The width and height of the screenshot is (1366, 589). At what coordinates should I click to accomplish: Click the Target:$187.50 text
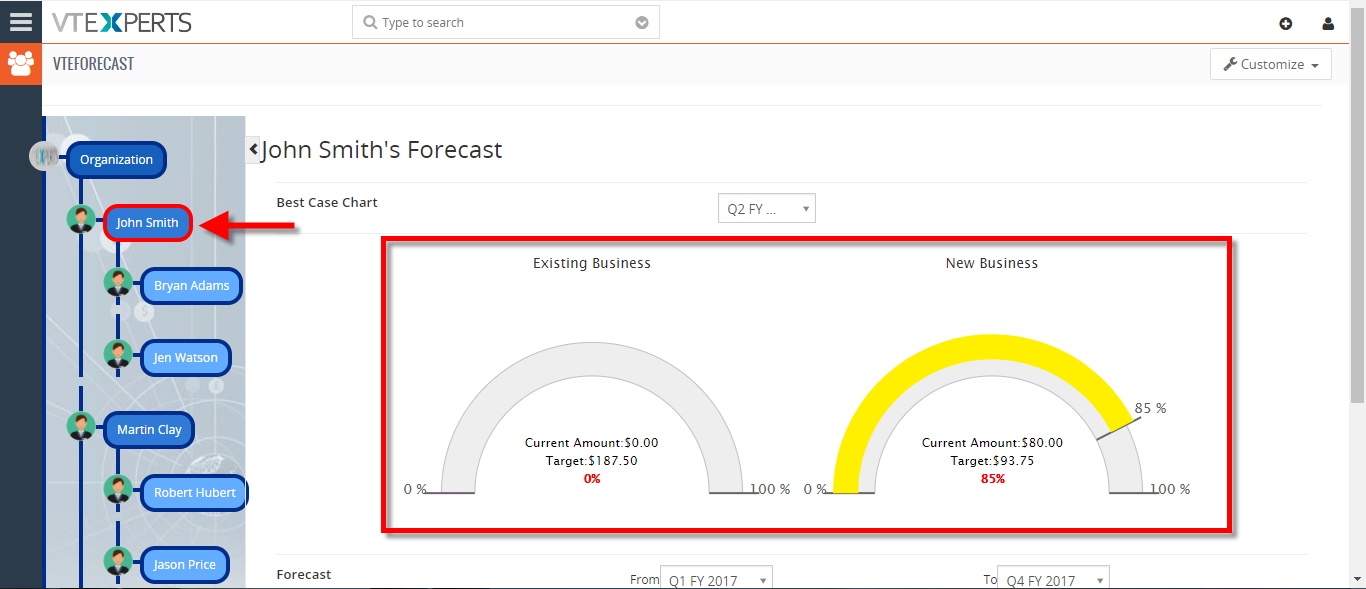592,461
